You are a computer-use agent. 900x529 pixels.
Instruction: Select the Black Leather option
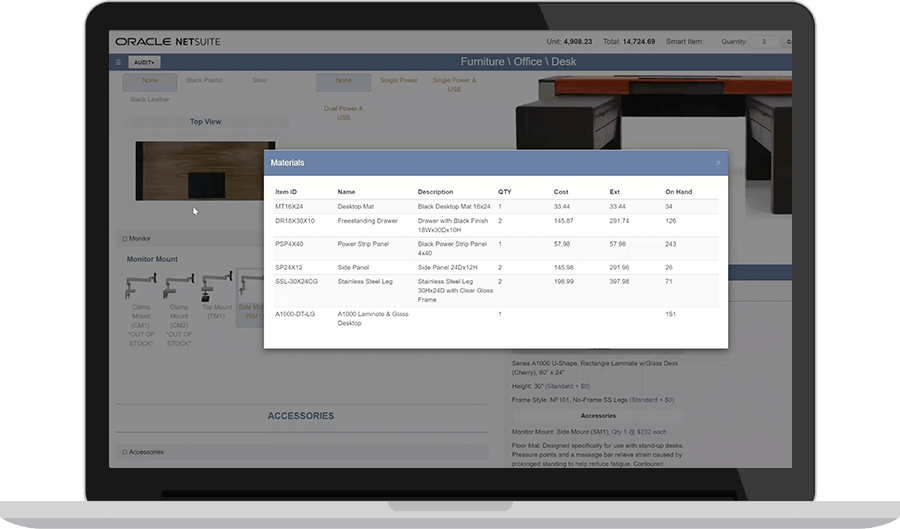tap(150, 99)
